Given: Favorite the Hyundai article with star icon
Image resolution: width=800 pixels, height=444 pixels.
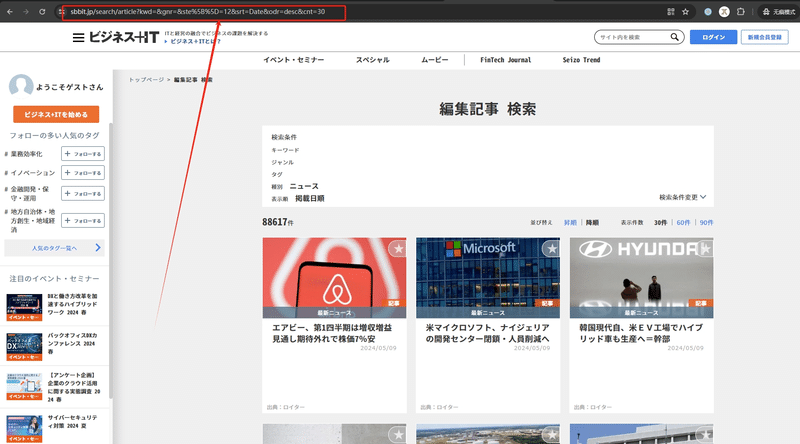Looking at the screenshot, I should pyautogui.click(x=705, y=249).
